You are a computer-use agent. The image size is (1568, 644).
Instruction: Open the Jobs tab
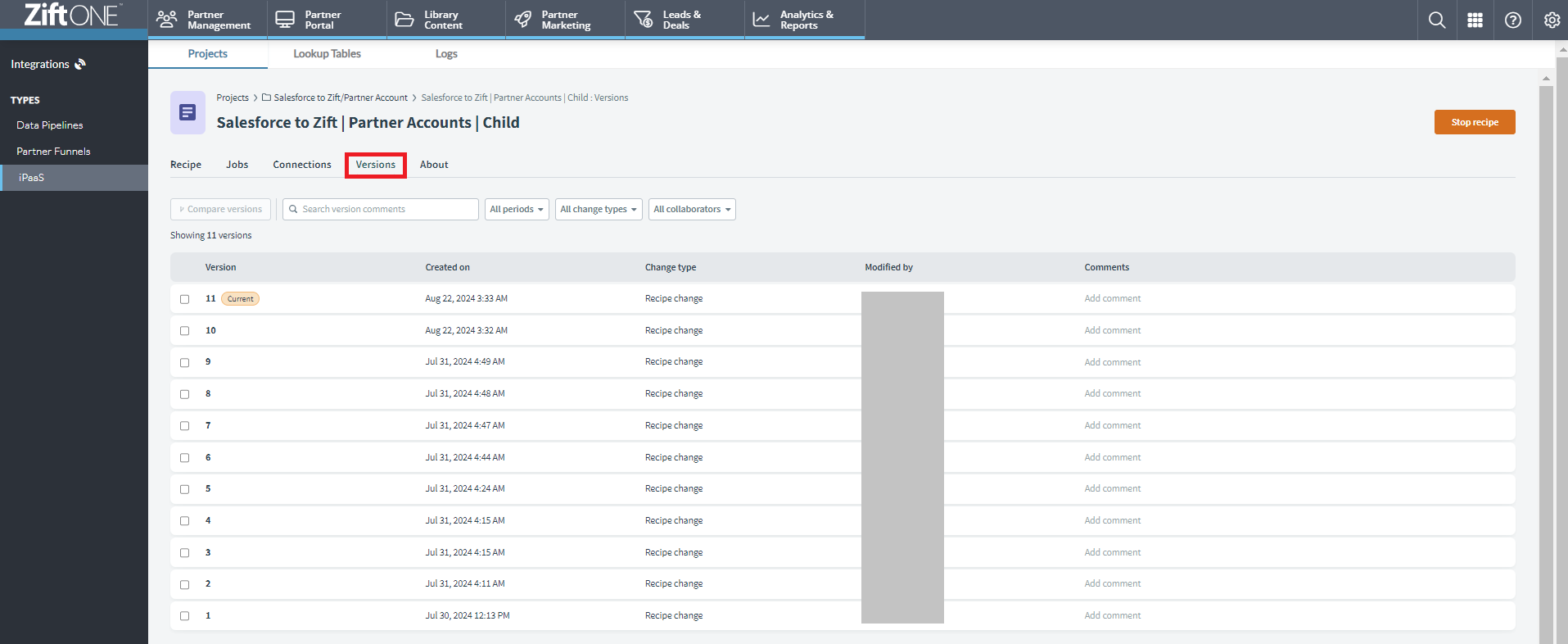(x=237, y=165)
